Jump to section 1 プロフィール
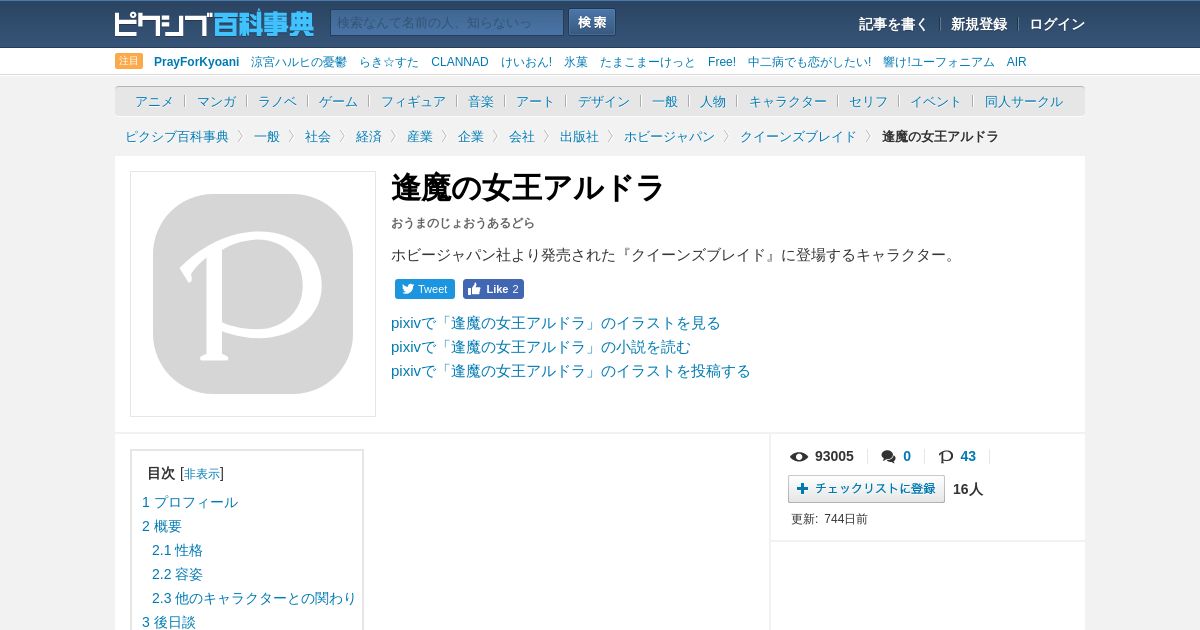This screenshot has height=630, width=1200. (190, 502)
